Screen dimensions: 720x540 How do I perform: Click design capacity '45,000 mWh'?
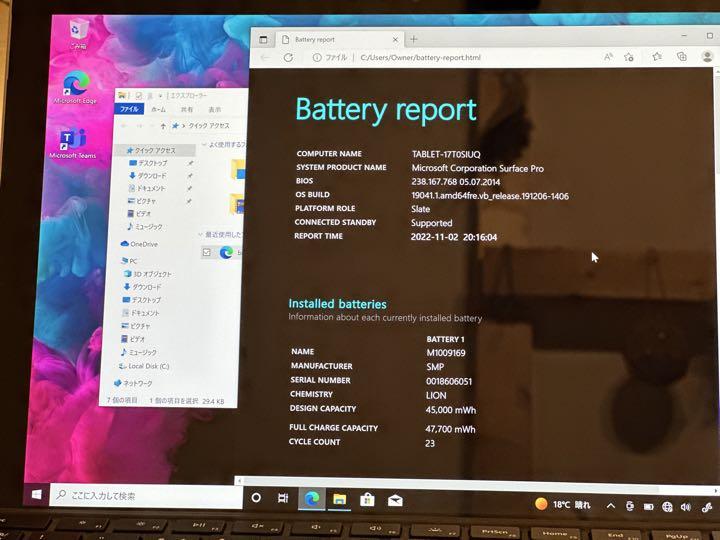coord(450,410)
